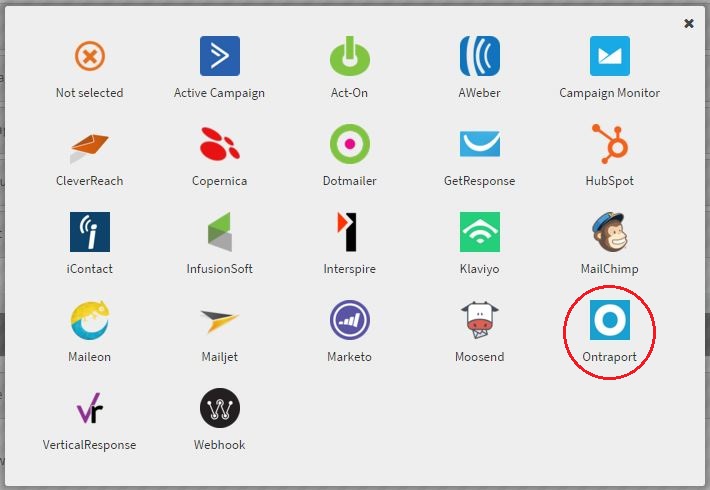Click the "Moosend" label text
This screenshot has height=490, width=710.
(x=480, y=357)
